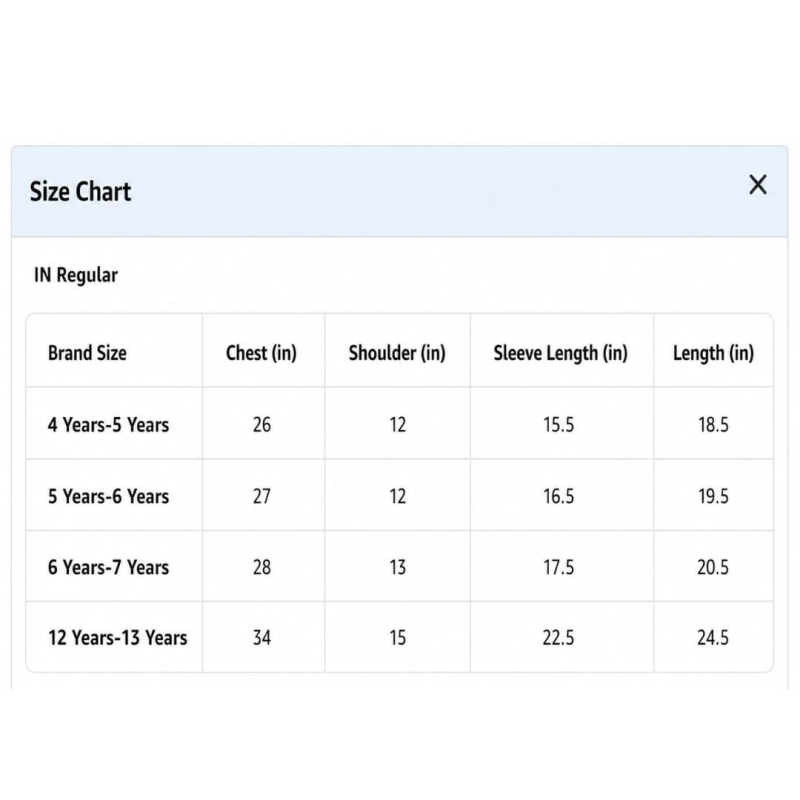Screen dimensions: 800x800
Task: Click length value 20.5
Action: 713,567
